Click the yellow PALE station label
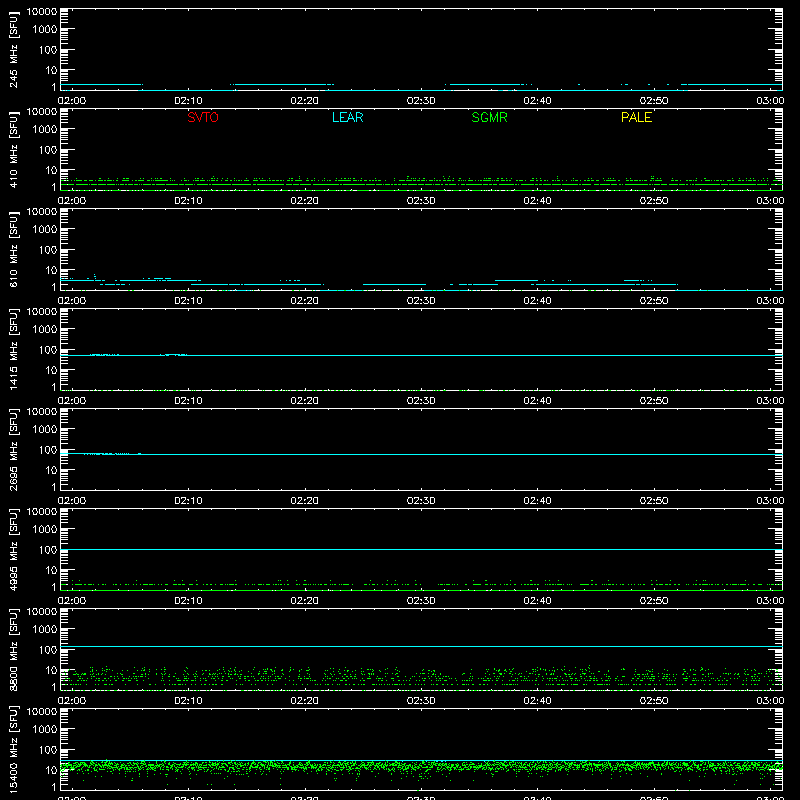 (x=636, y=117)
